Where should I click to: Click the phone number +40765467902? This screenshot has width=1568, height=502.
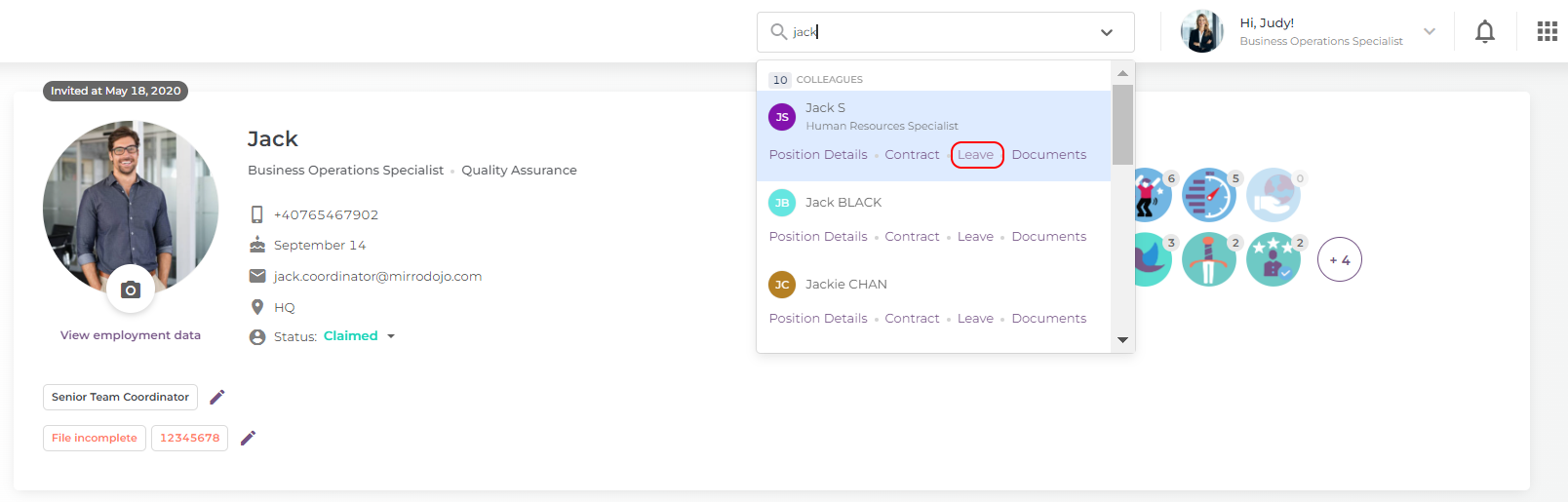pos(326,214)
